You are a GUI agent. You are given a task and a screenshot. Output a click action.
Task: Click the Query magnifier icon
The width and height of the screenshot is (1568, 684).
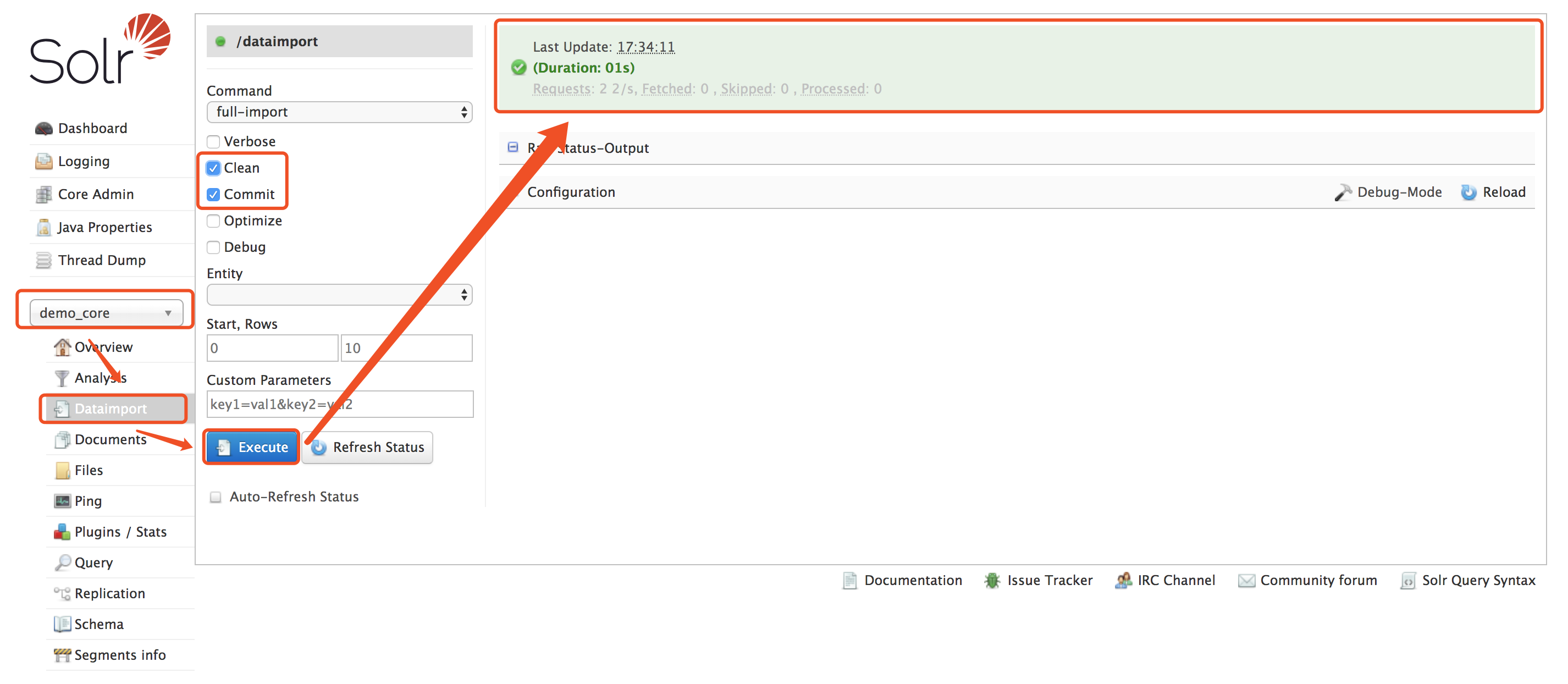click(62, 562)
